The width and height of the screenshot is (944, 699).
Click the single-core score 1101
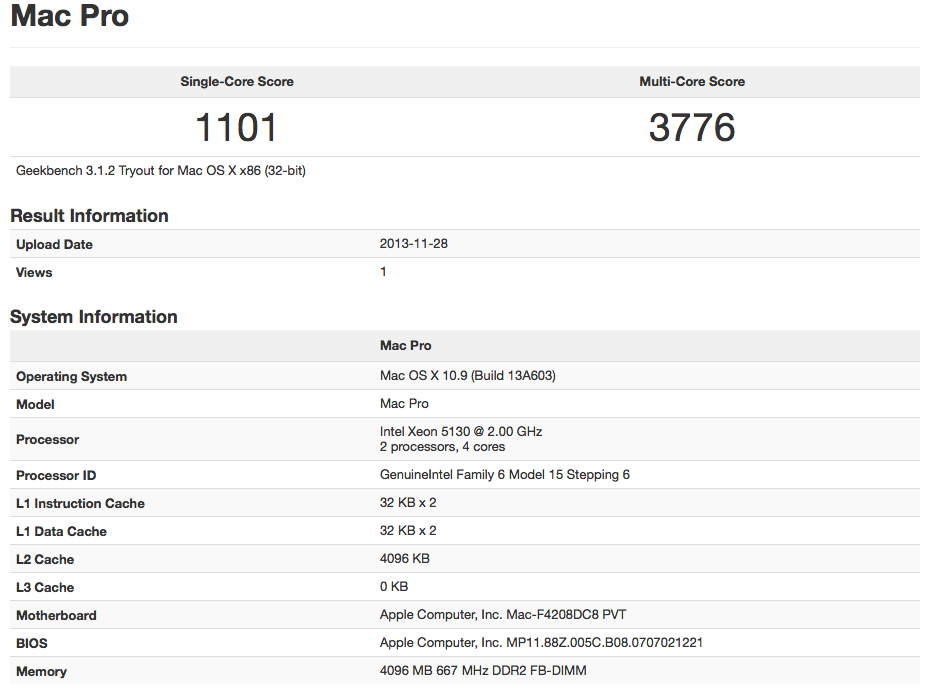pyautogui.click(x=236, y=128)
